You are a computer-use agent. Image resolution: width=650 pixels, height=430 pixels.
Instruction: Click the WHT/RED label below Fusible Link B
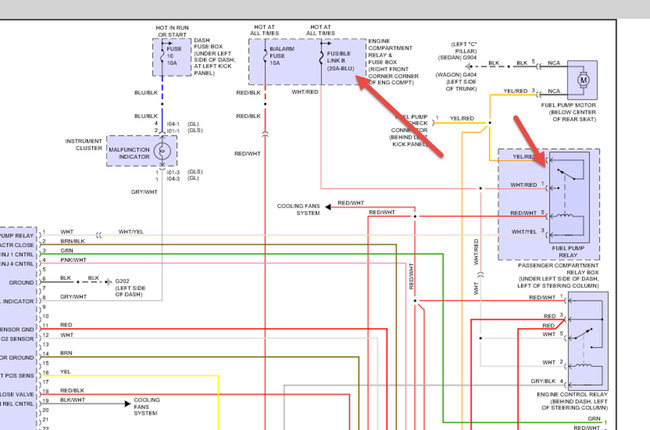pyautogui.click(x=305, y=92)
